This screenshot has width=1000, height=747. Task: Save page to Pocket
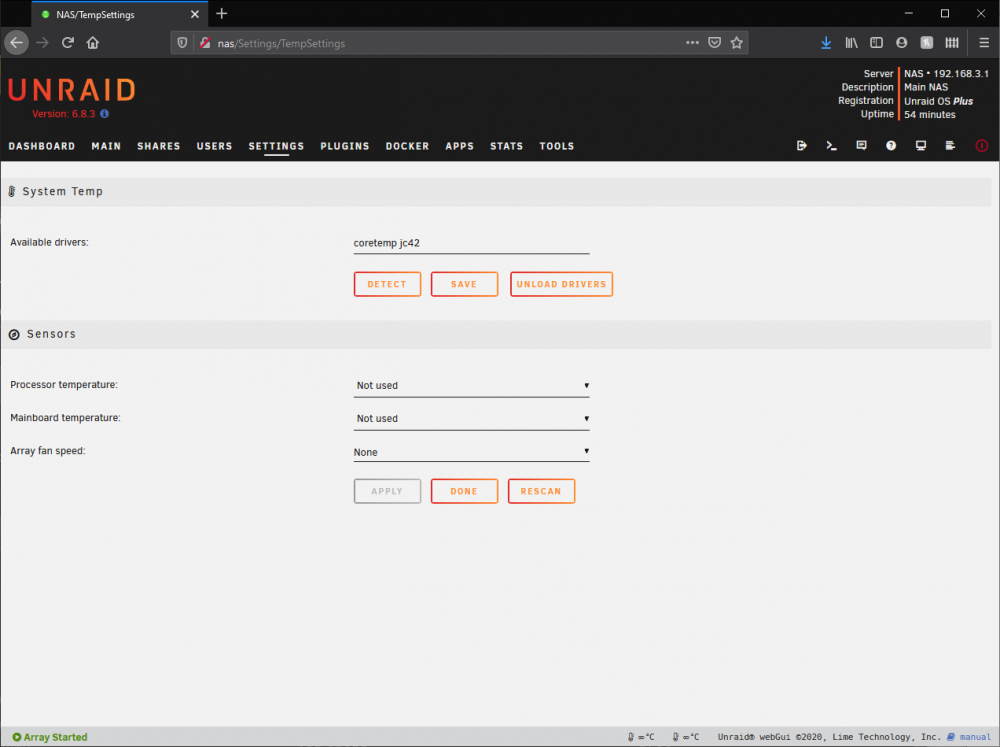click(x=714, y=43)
